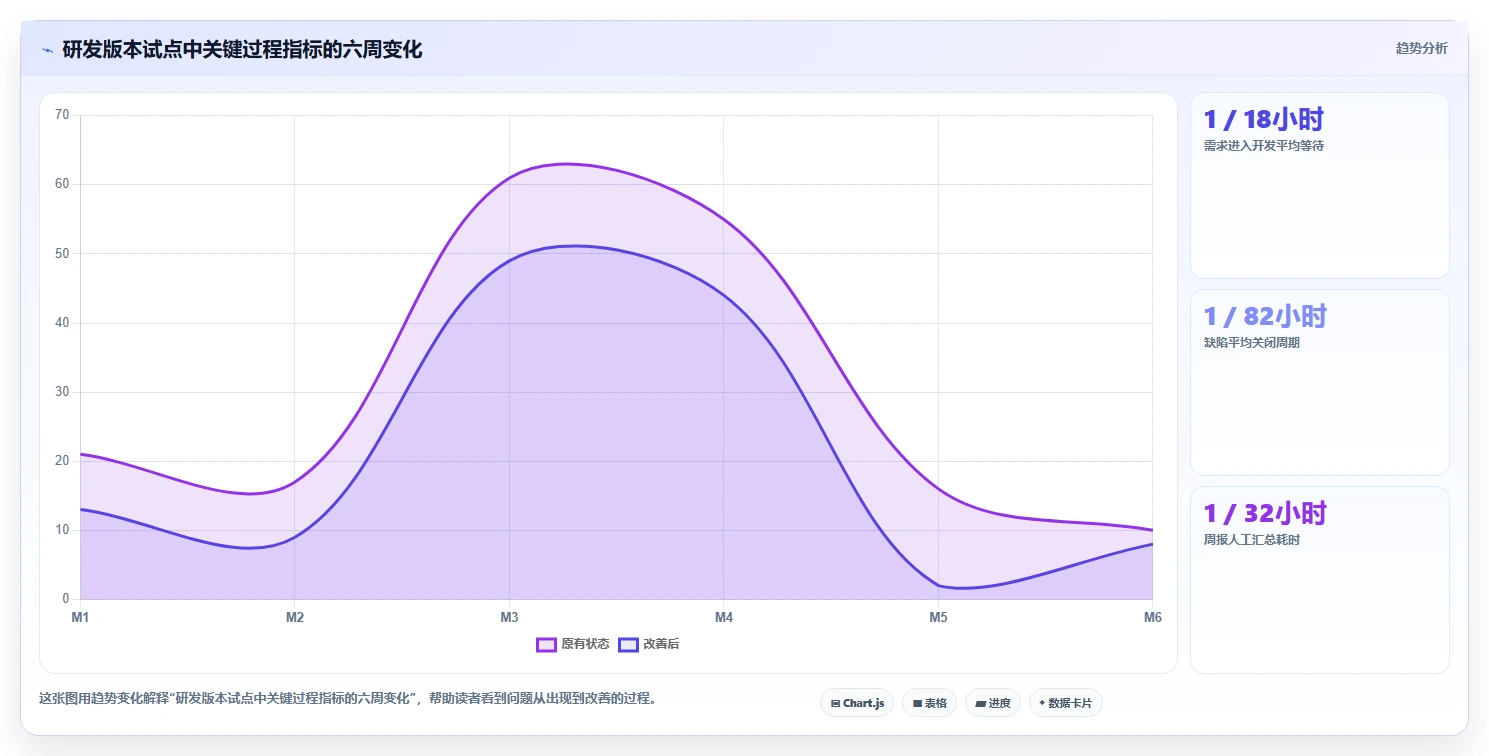1489x756 pixels.
Task: Open the 缺陷平均关闭周期 metric card
Action: pyautogui.click(x=1319, y=382)
